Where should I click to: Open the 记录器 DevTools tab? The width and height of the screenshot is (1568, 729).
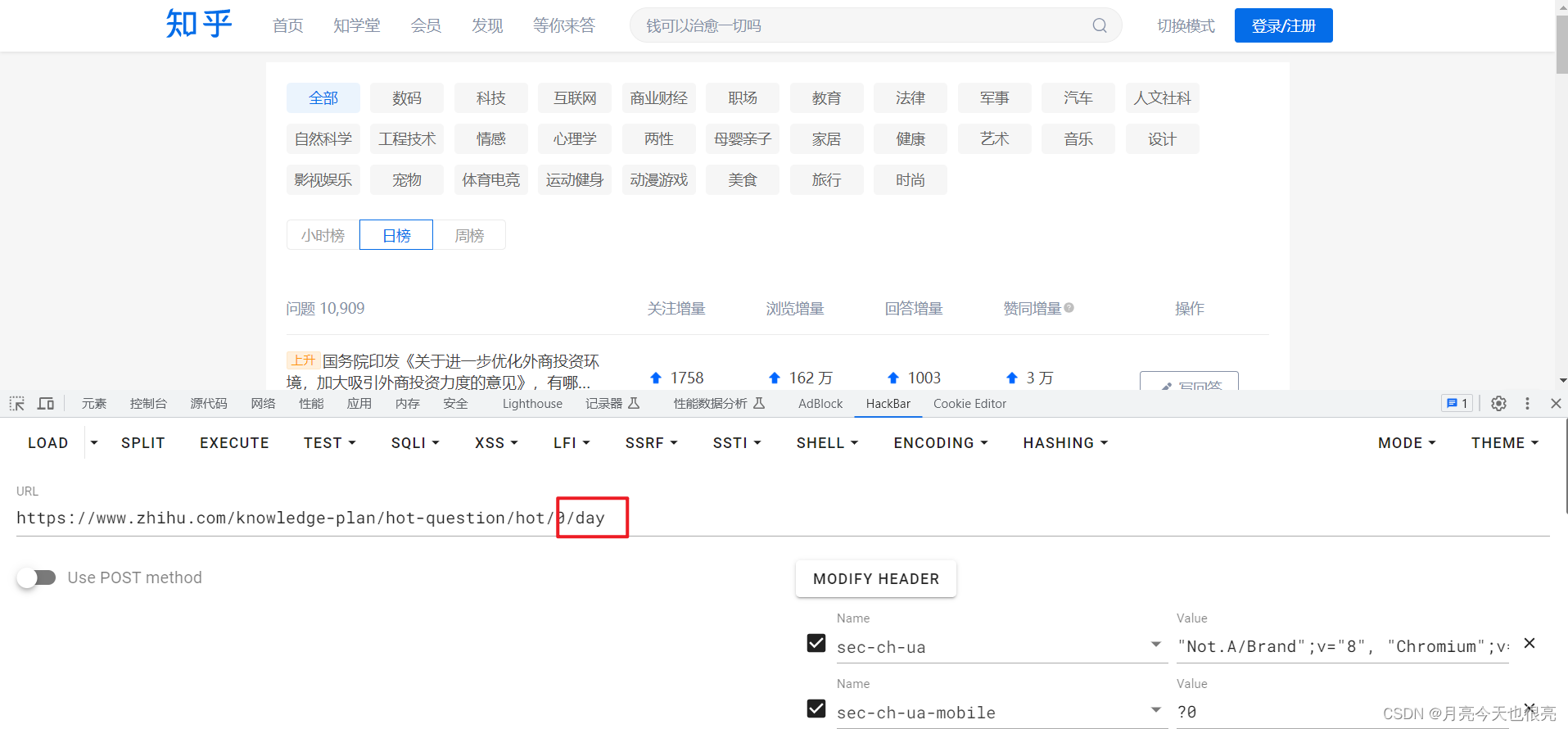pyautogui.click(x=612, y=403)
